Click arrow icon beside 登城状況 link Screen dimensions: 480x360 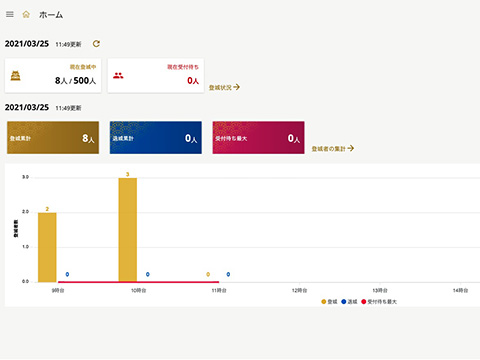[236, 87]
